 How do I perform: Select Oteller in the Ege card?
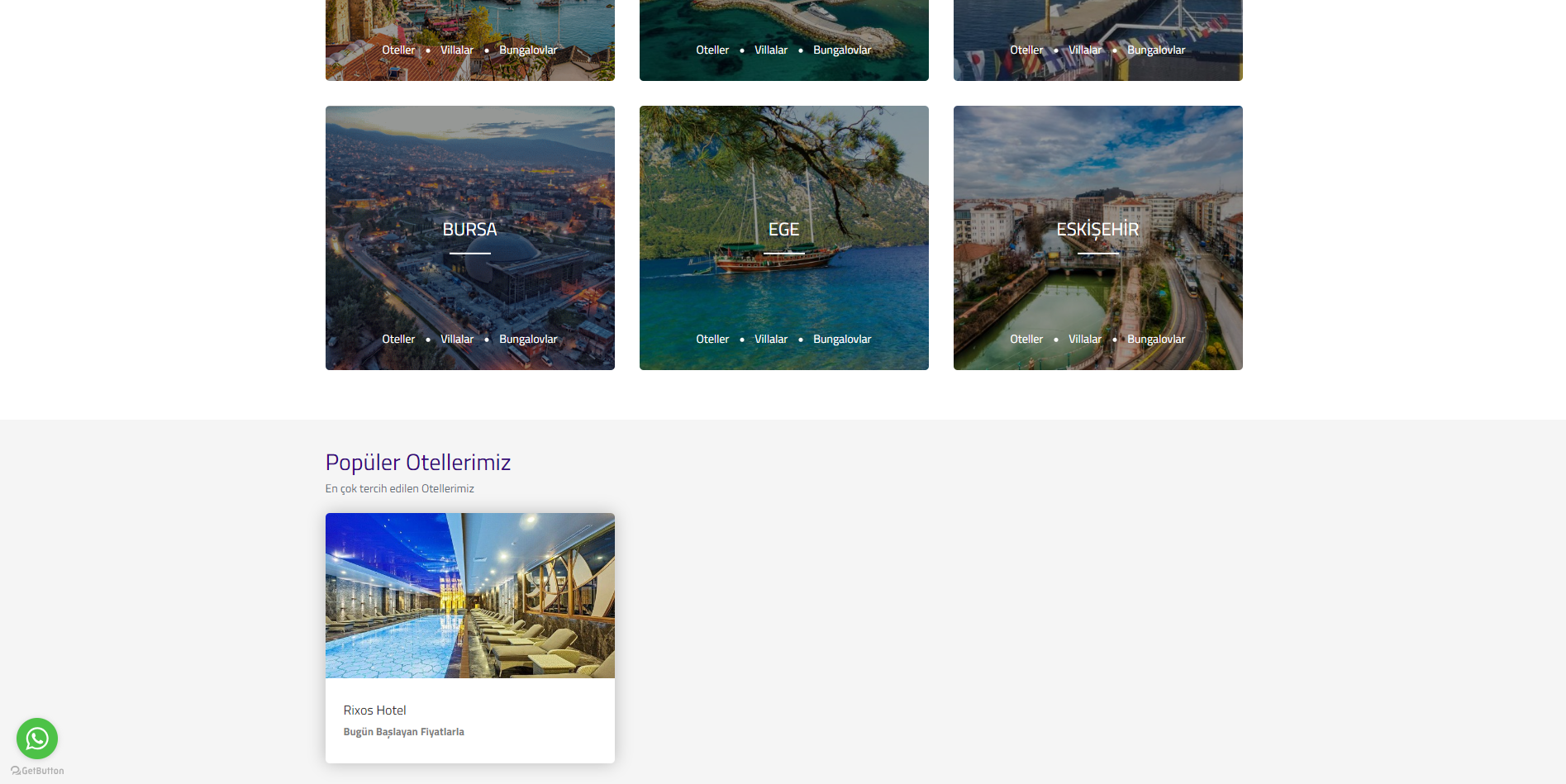712,340
